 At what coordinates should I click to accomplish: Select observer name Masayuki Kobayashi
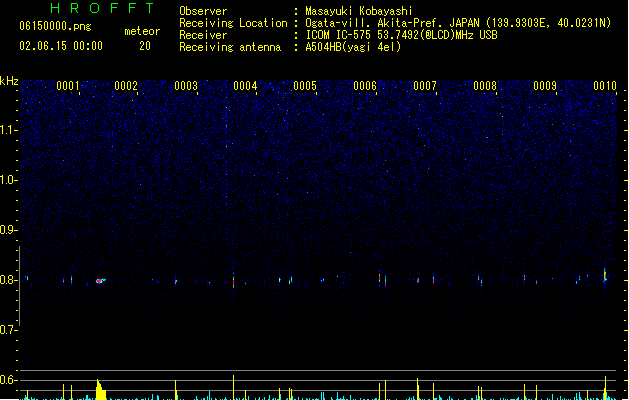click(359, 11)
